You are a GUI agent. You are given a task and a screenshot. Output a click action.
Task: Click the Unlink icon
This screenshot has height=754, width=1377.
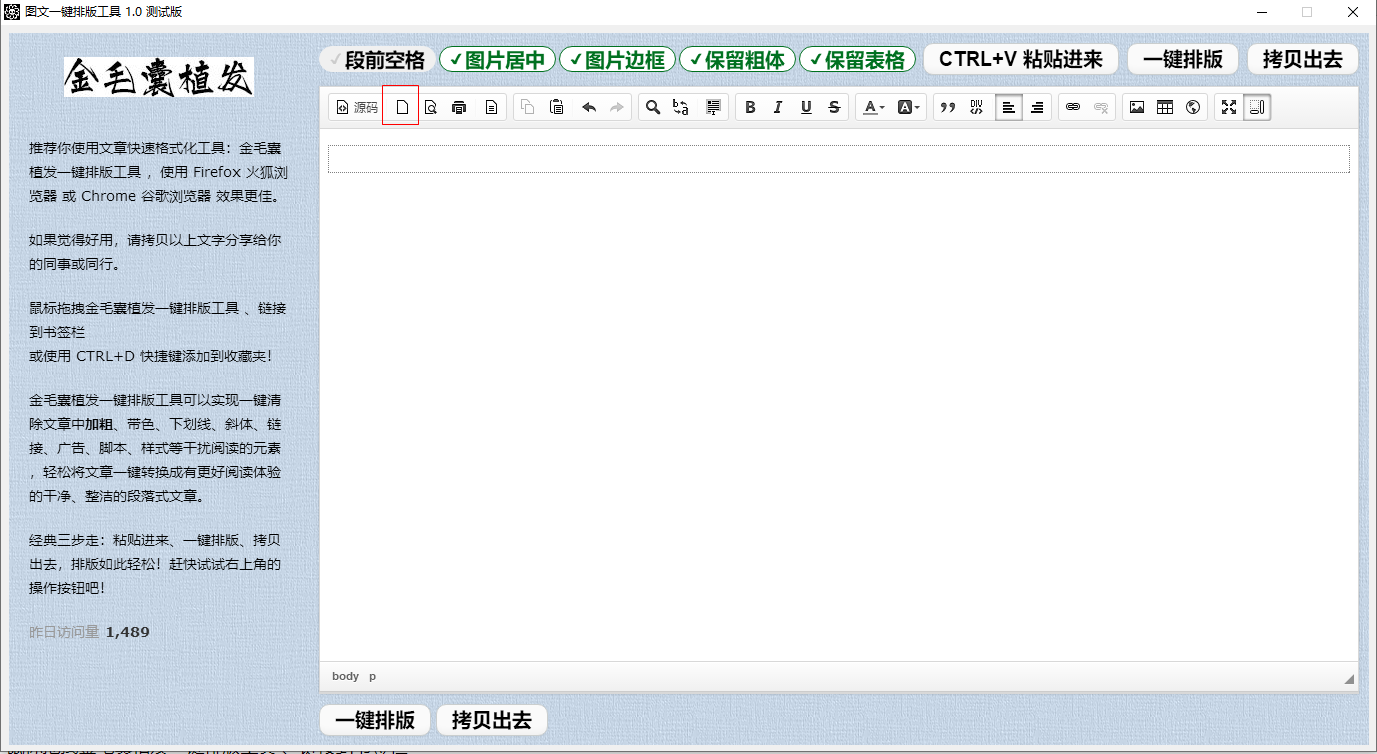tap(1101, 107)
